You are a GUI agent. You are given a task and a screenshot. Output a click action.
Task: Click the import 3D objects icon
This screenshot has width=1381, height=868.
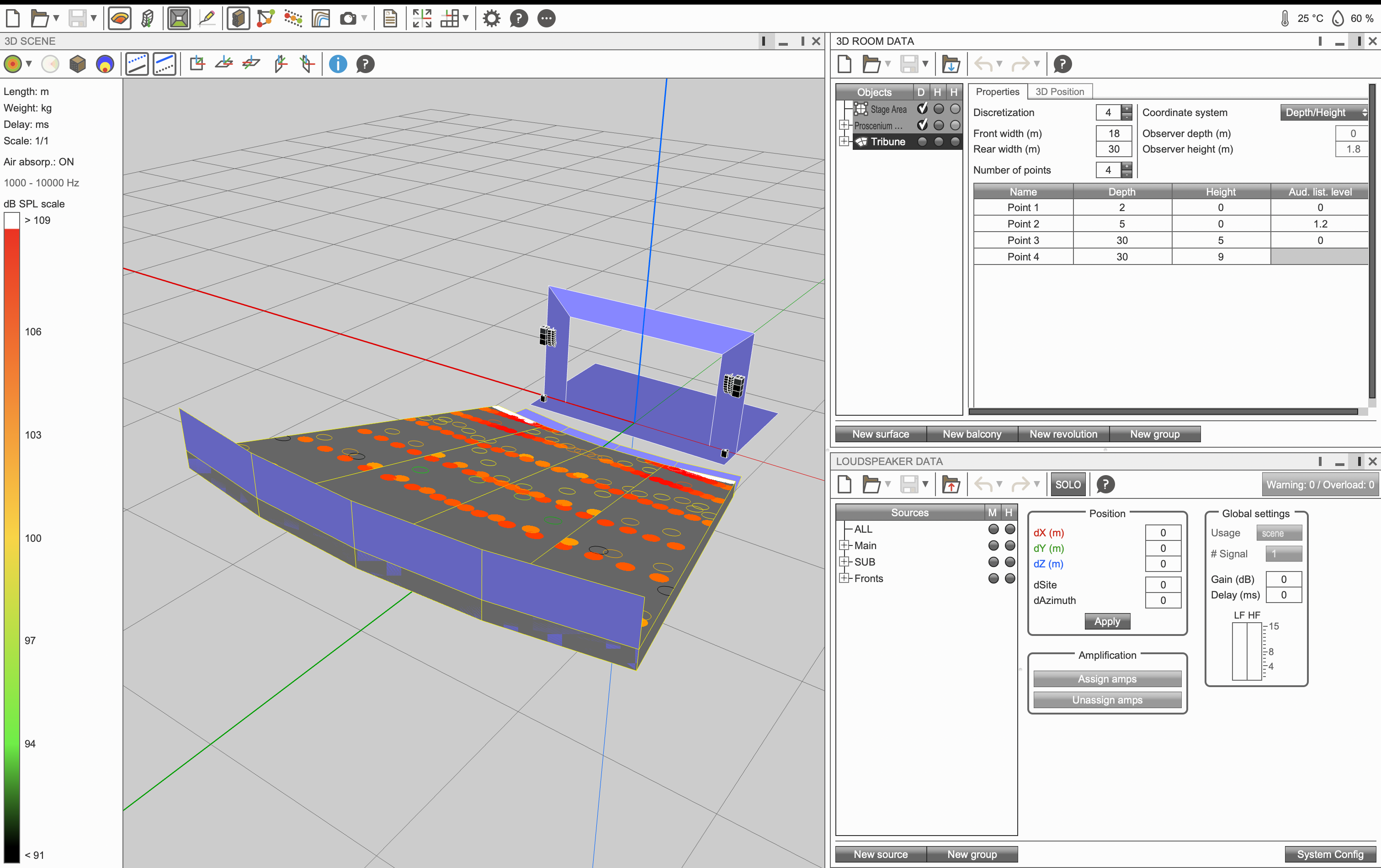(x=148, y=18)
